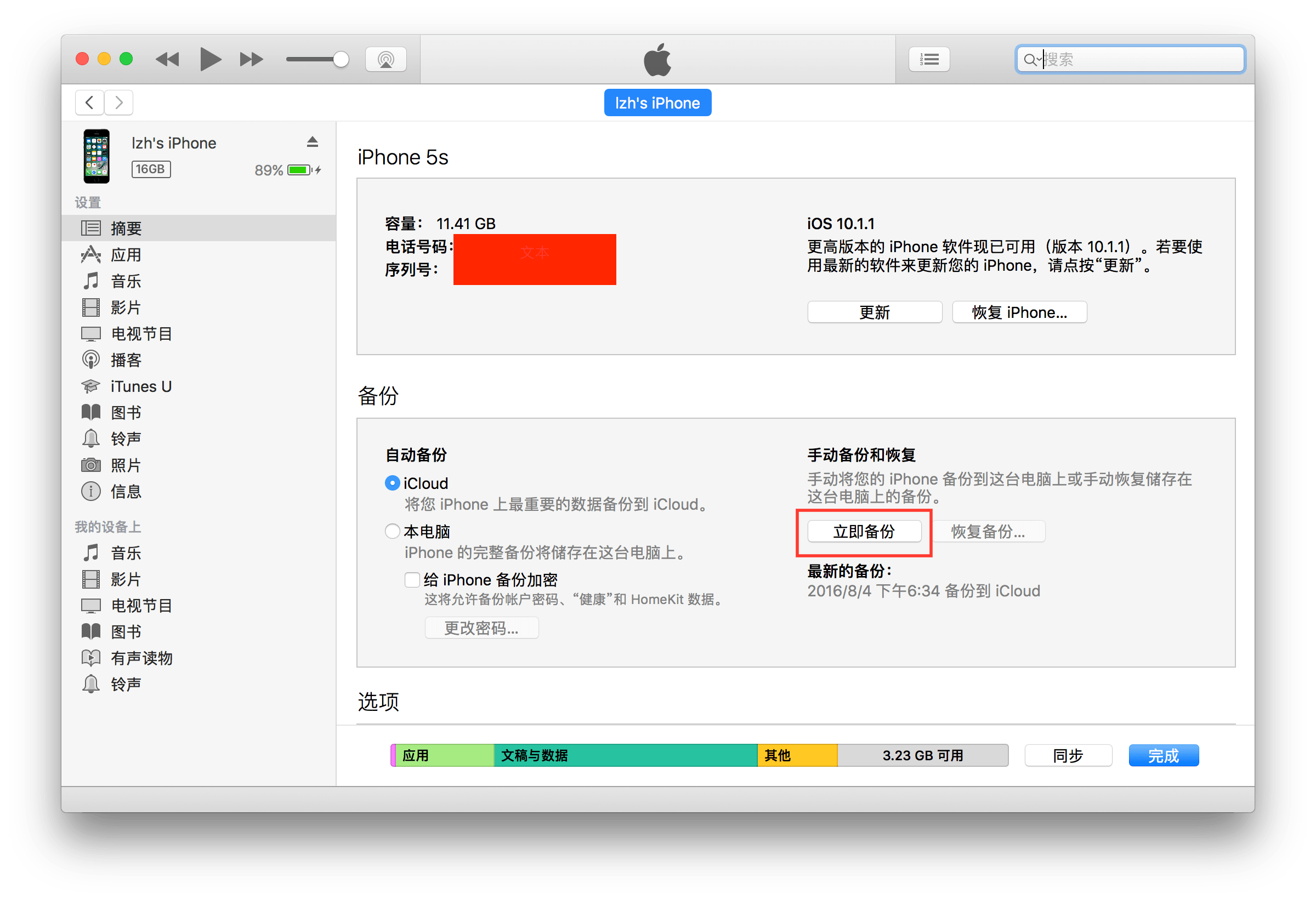Click the rewind playback button
The width and height of the screenshot is (1316, 900).
(167, 59)
